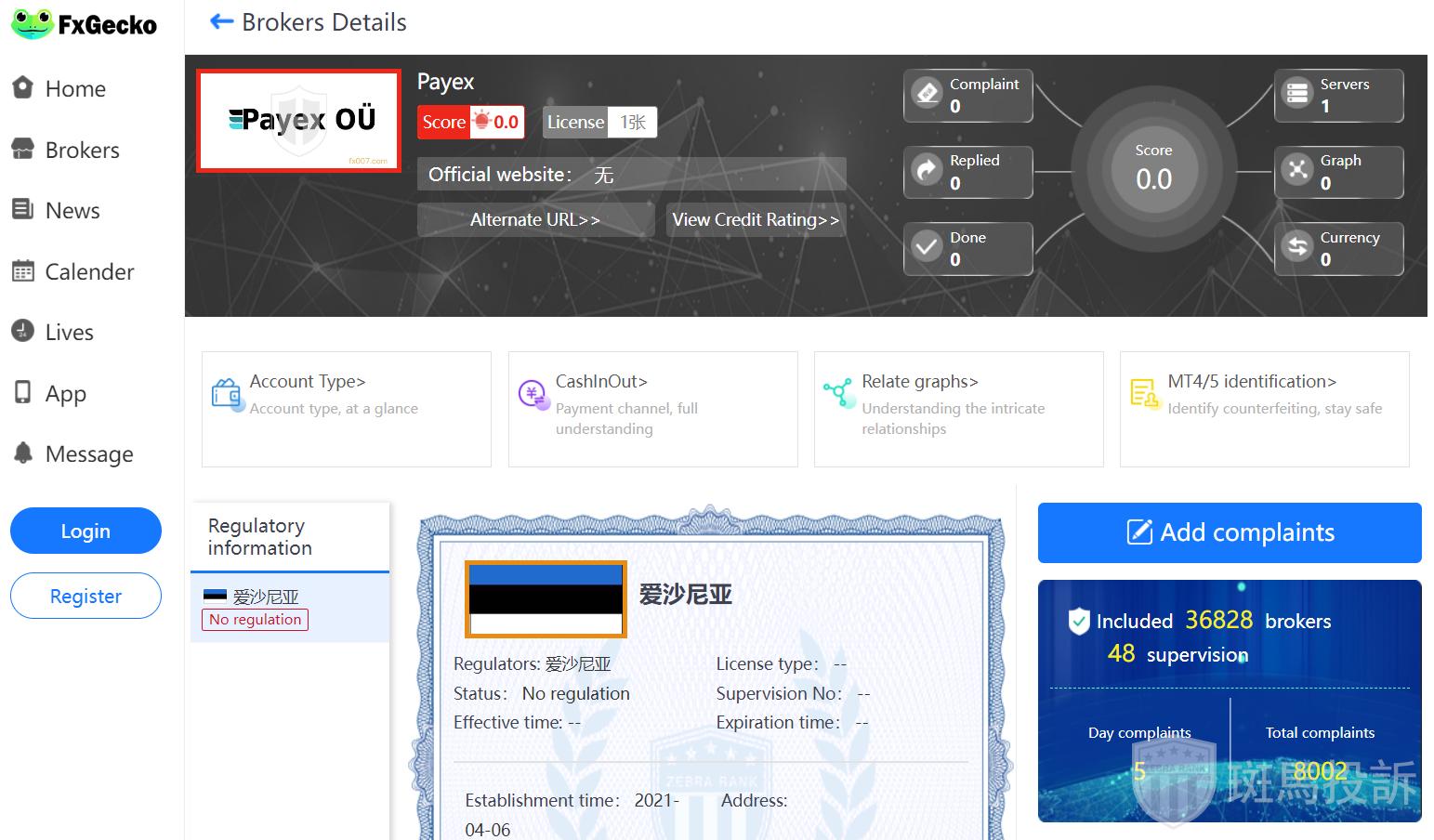
Task: Open the Complaint count icon
Action: pyautogui.click(x=927, y=94)
